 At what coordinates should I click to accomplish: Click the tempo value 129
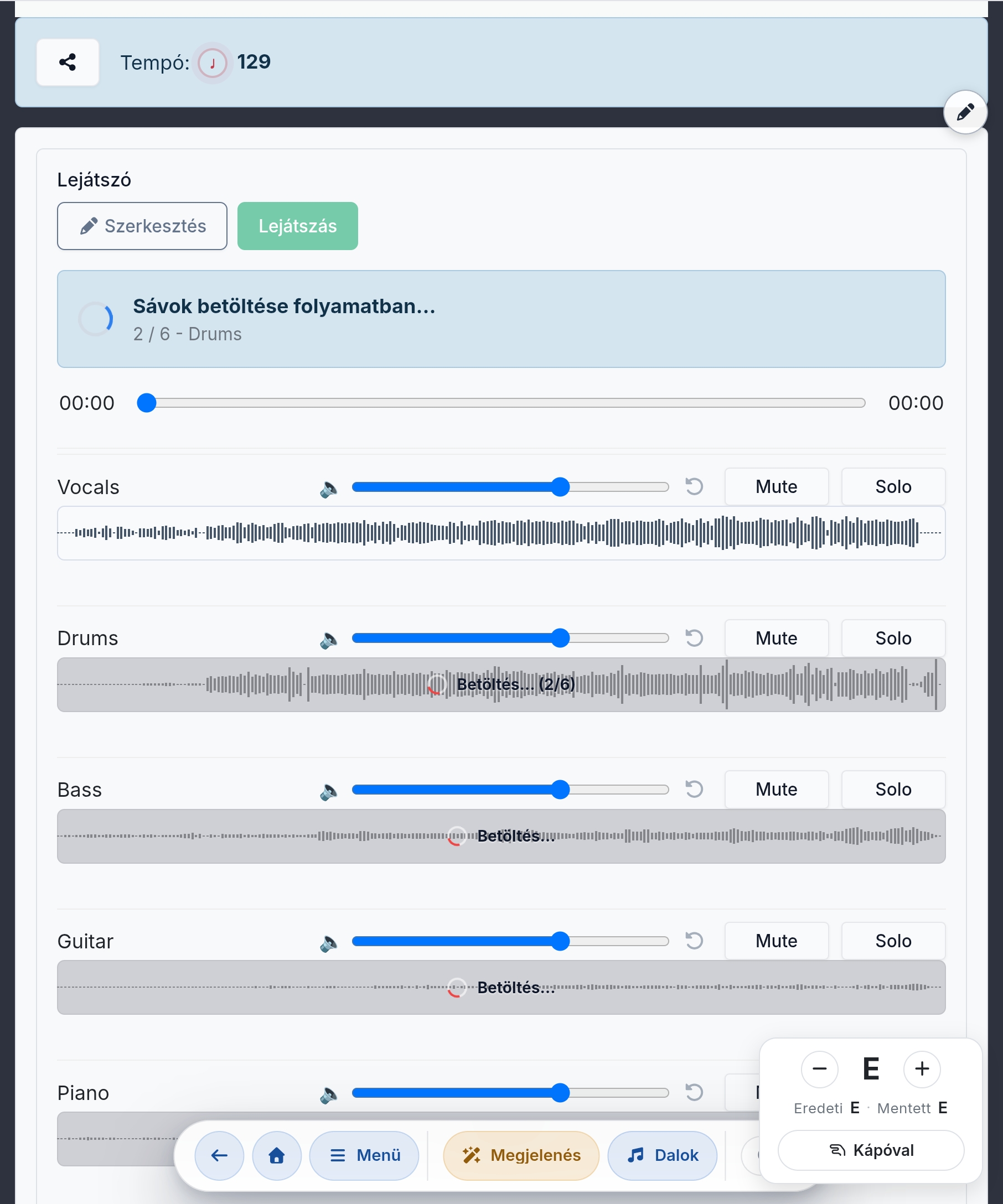(x=254, y=62)
